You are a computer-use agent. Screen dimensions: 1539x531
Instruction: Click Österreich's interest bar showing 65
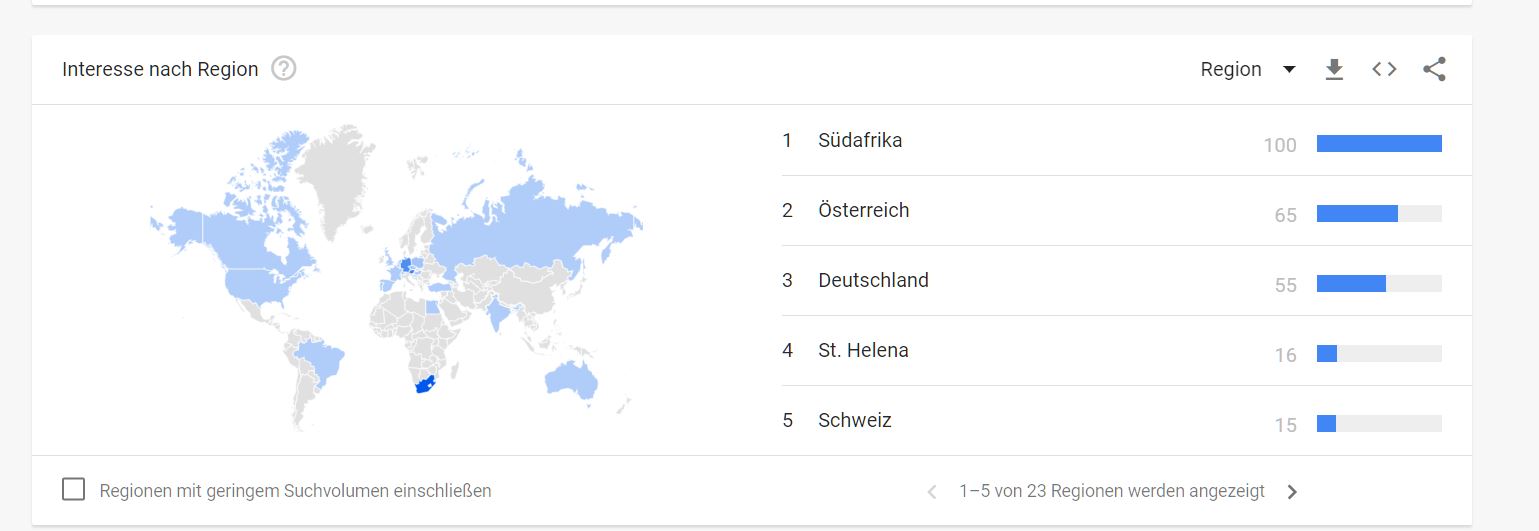pyautogui.click(x=1357, y=214)
